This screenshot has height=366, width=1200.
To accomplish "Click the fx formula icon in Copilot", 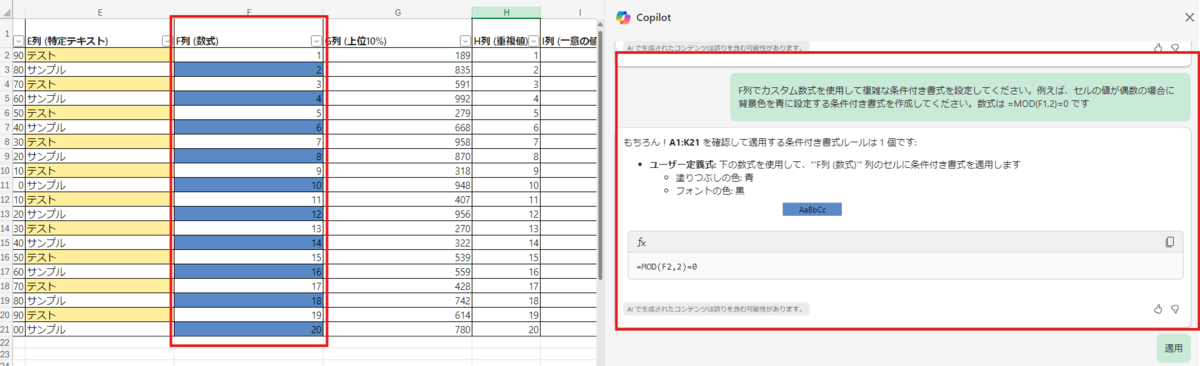I will tap(642, 242).
